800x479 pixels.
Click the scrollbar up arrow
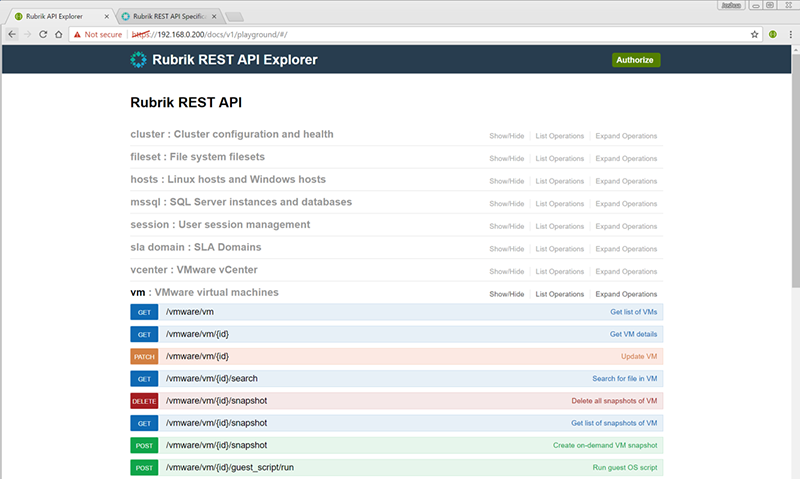(x=795, y=49)
